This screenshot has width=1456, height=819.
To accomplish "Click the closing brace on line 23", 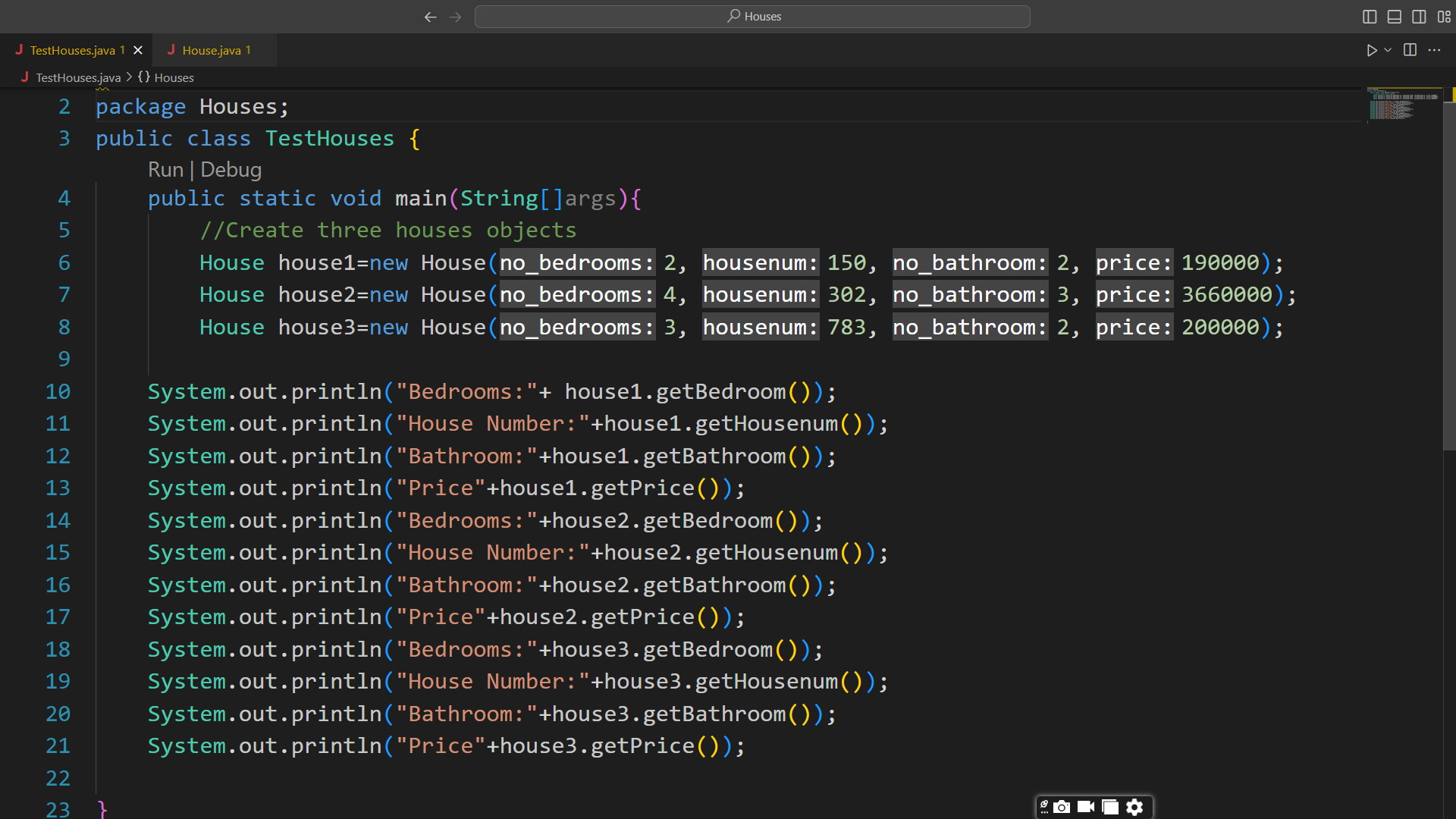I will (x=102, y=809).
